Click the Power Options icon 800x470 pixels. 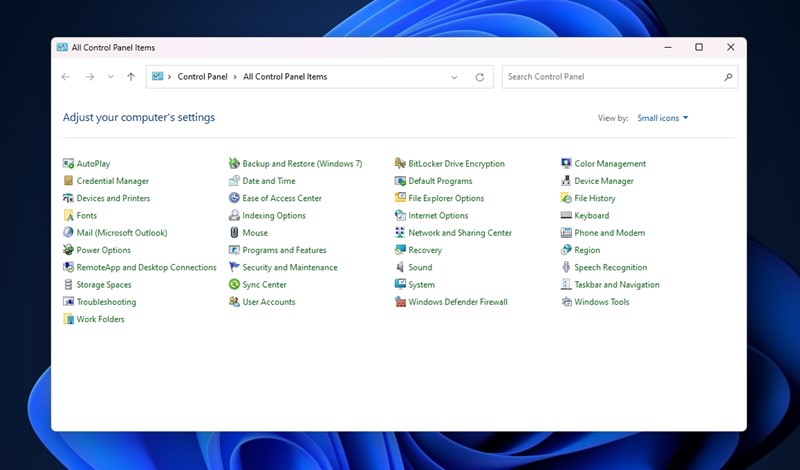tap(68, 250)
